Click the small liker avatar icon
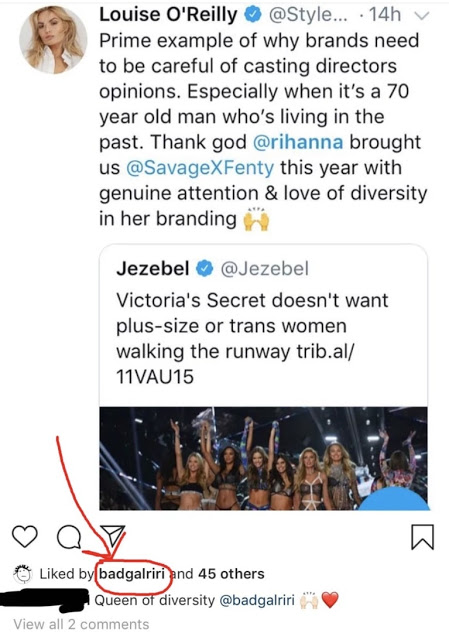 click(23, 574)
